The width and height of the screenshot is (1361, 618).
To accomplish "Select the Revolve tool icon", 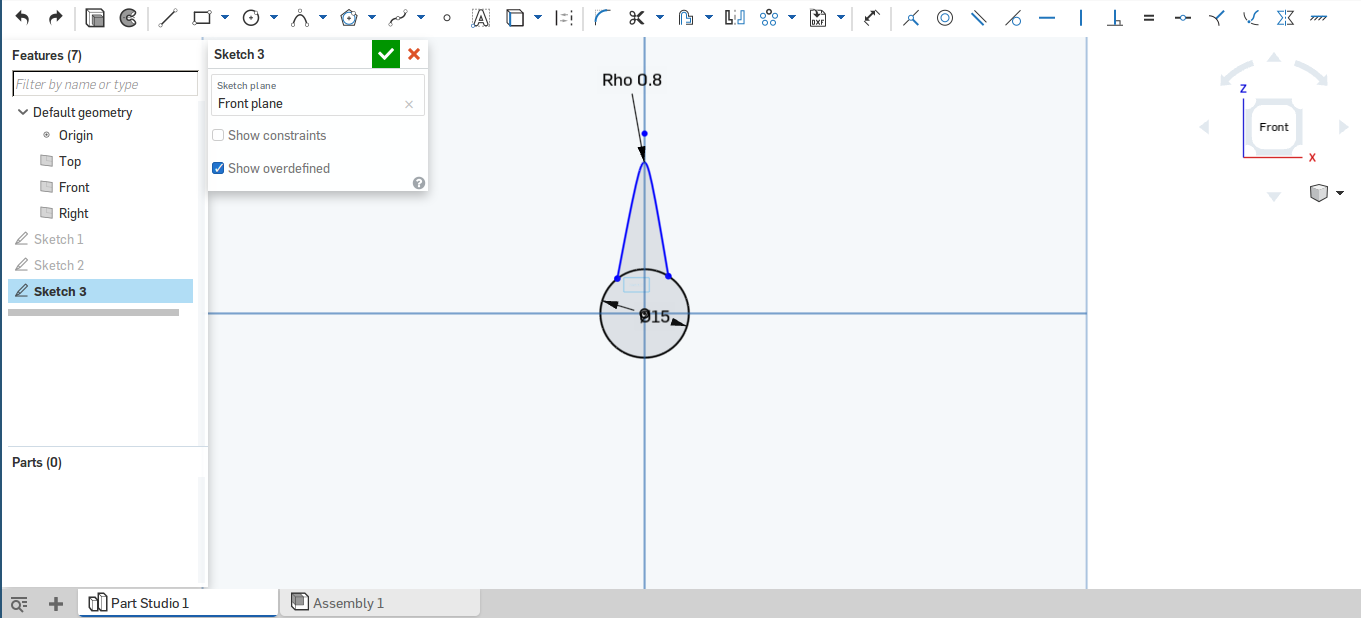I will (x=128, y=17).
